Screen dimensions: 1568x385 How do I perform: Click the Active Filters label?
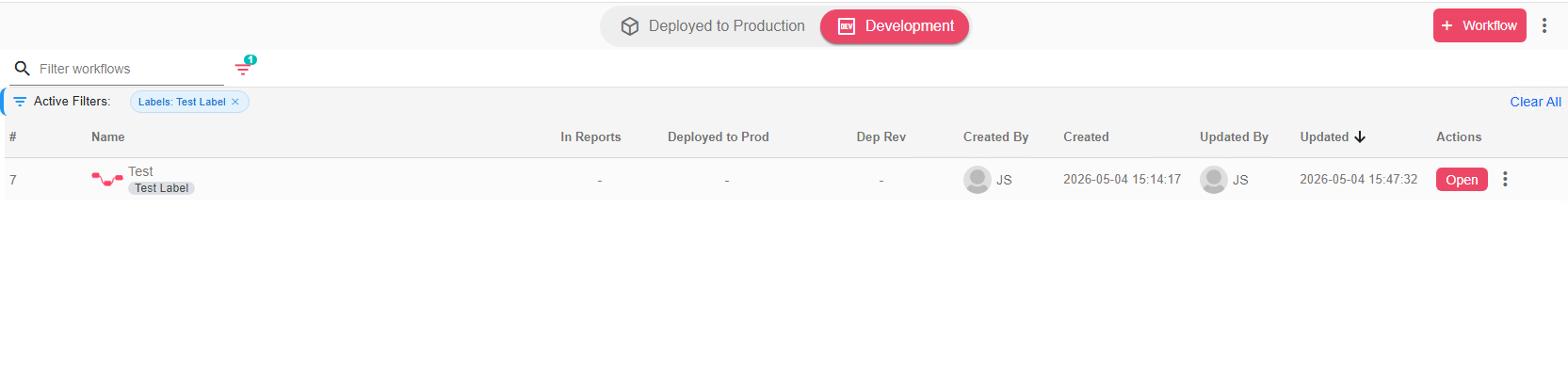coord(72,102)
